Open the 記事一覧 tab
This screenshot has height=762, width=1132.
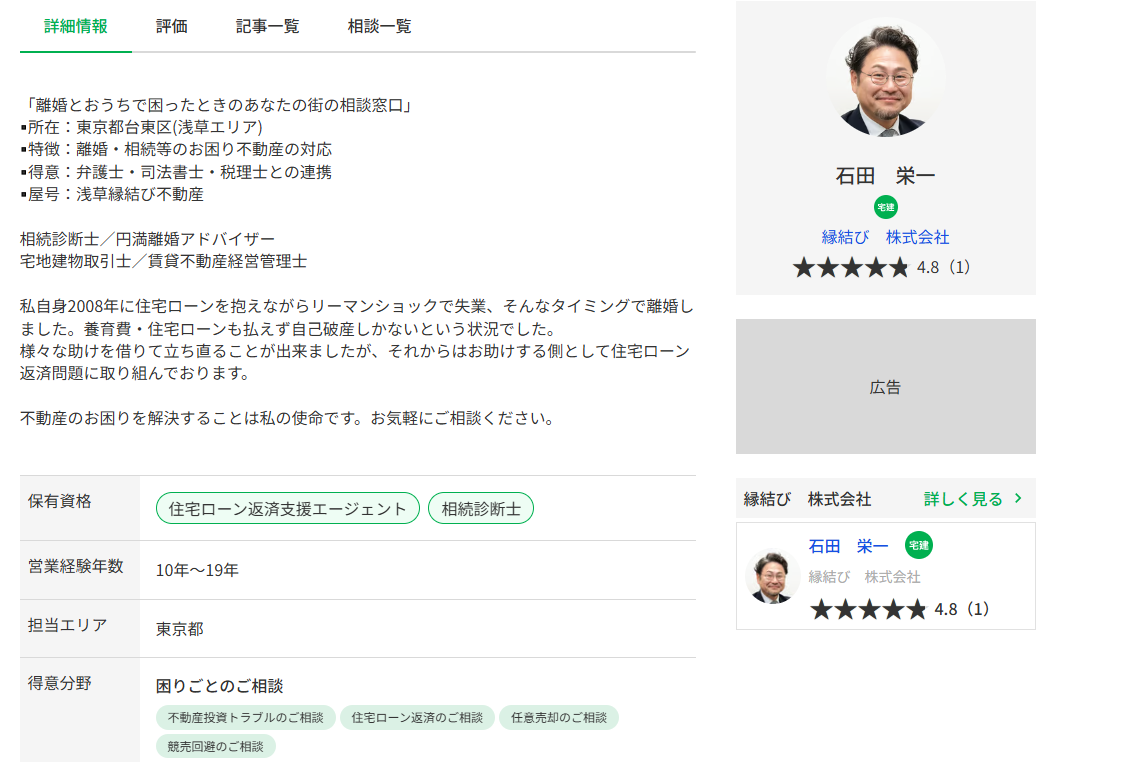click(x=267, y=26)
